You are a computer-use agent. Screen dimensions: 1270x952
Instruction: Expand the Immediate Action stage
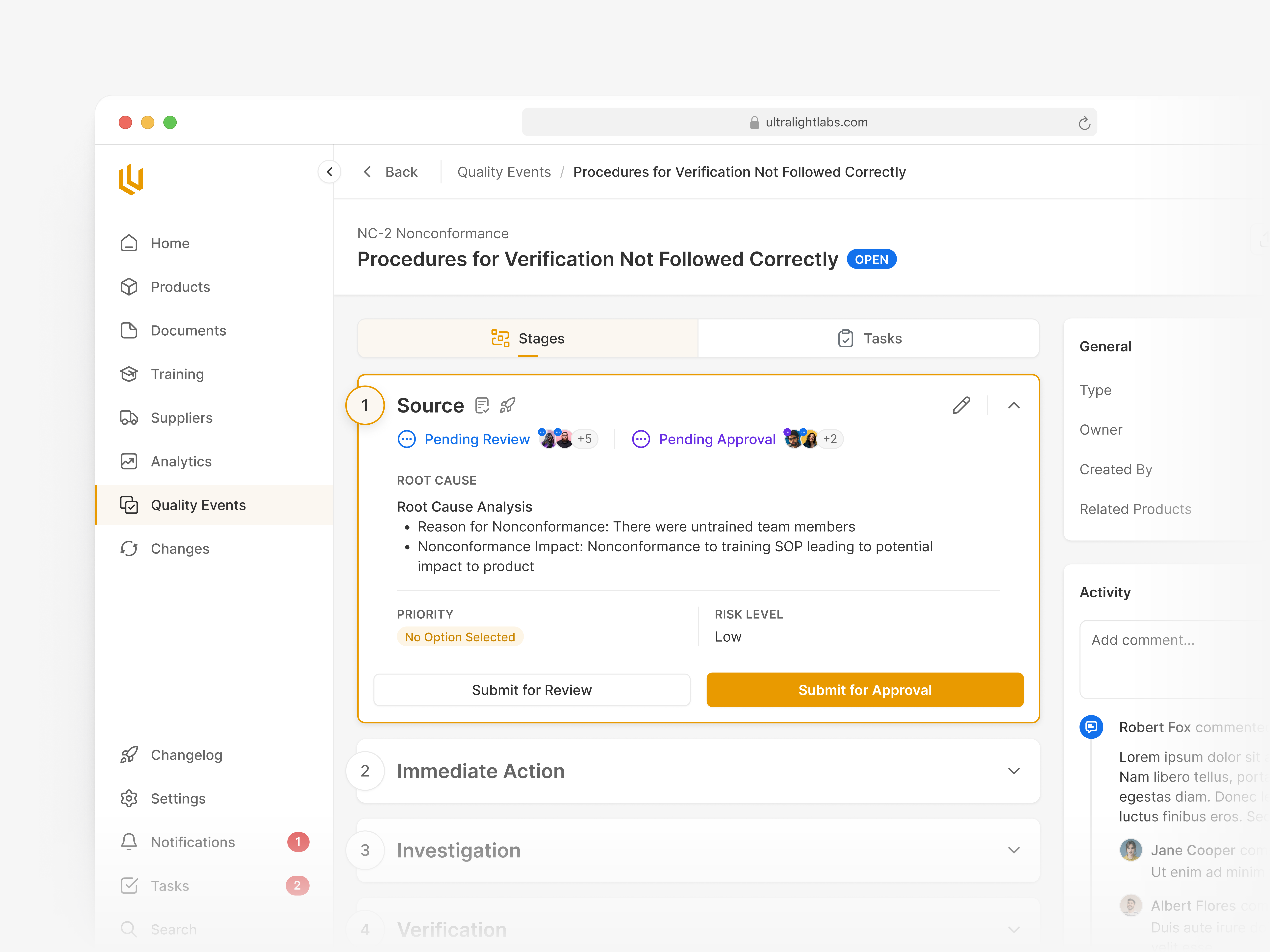(x=1014, y=771)
